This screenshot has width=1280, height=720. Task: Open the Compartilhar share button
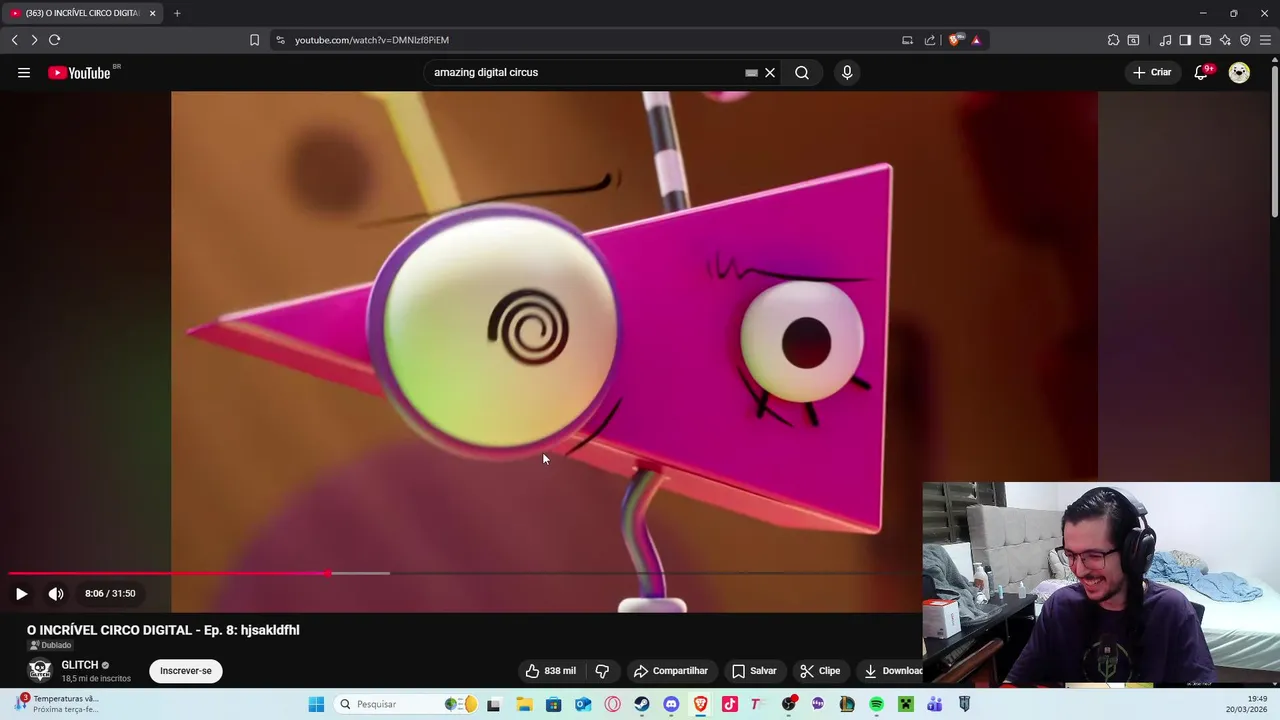[x=671, y=671]
